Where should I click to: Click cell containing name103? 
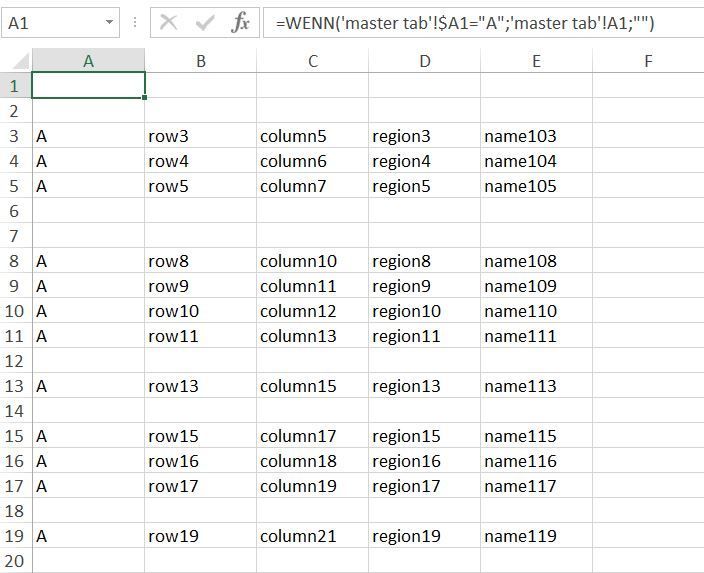click(x=537, y=136)
